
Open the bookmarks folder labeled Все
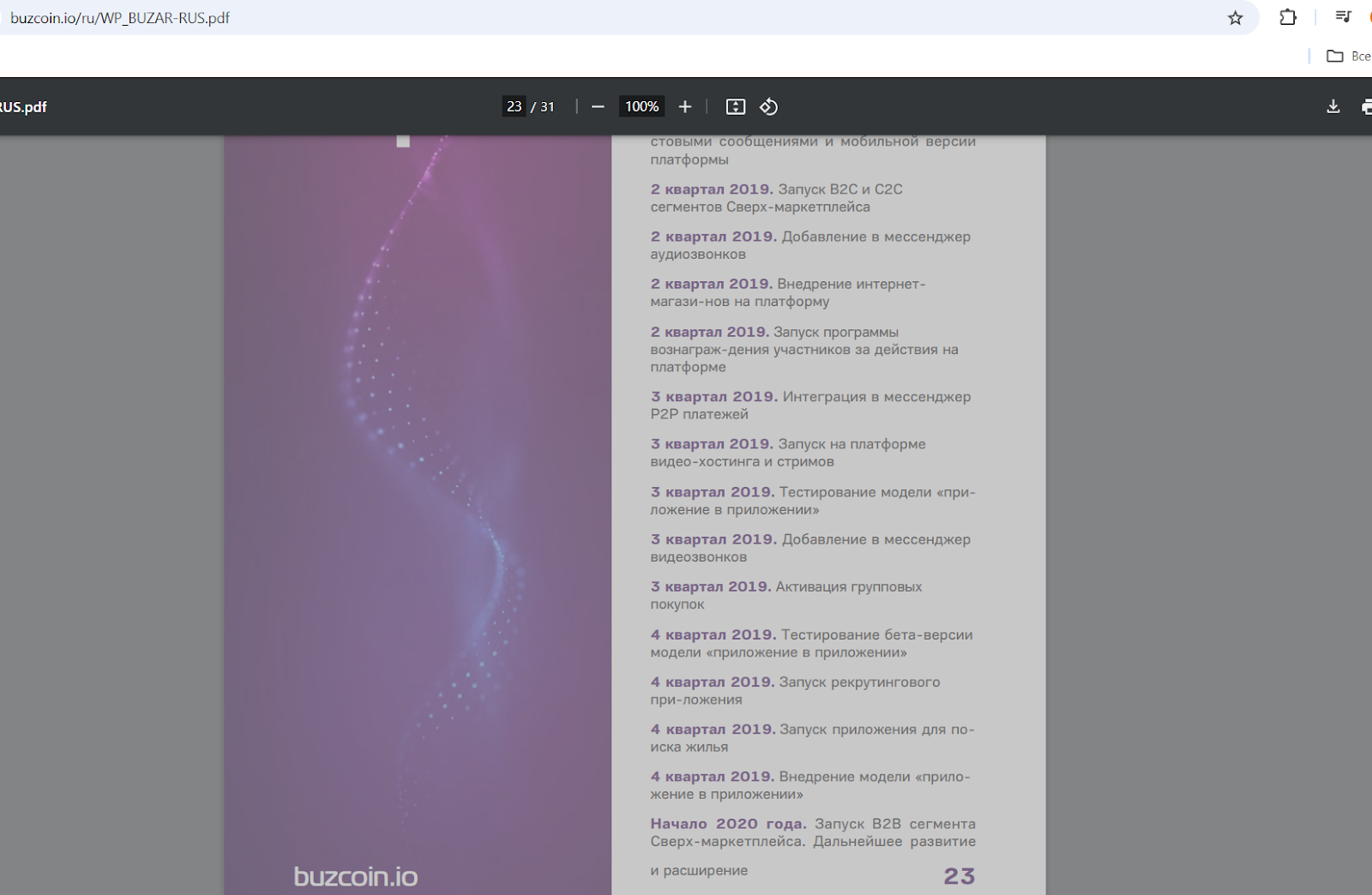click(x=1349, y=56)
